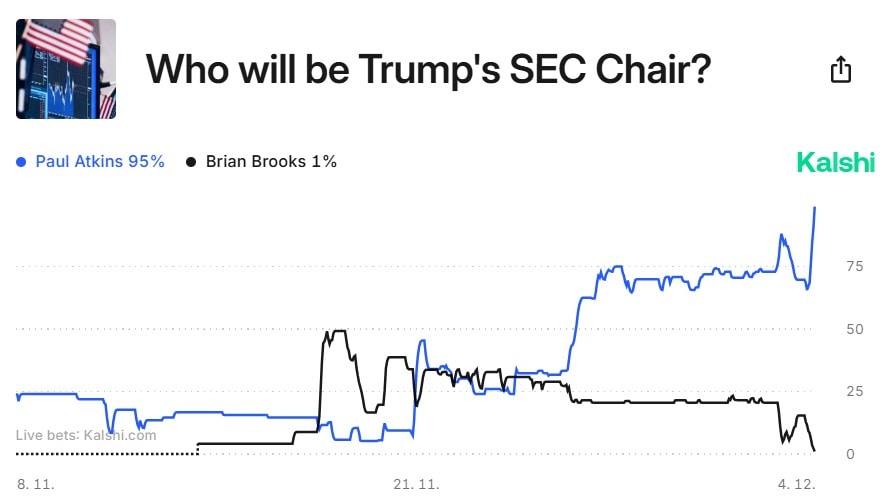
Task: Click the green Kalshi logo
Action: click(835, 163)
